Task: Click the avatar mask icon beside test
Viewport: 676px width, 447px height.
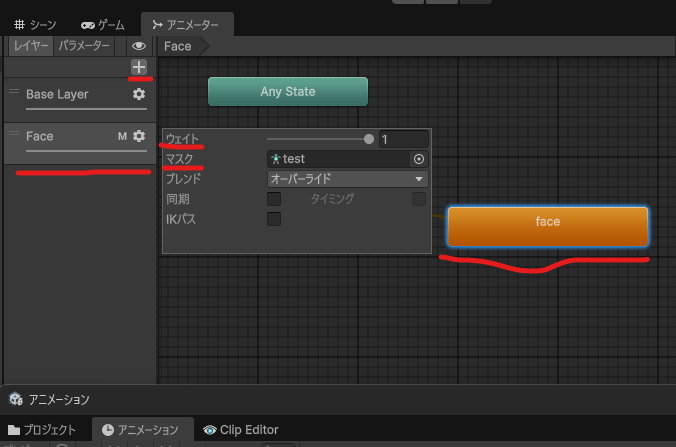Action: [x=275, y=159]
